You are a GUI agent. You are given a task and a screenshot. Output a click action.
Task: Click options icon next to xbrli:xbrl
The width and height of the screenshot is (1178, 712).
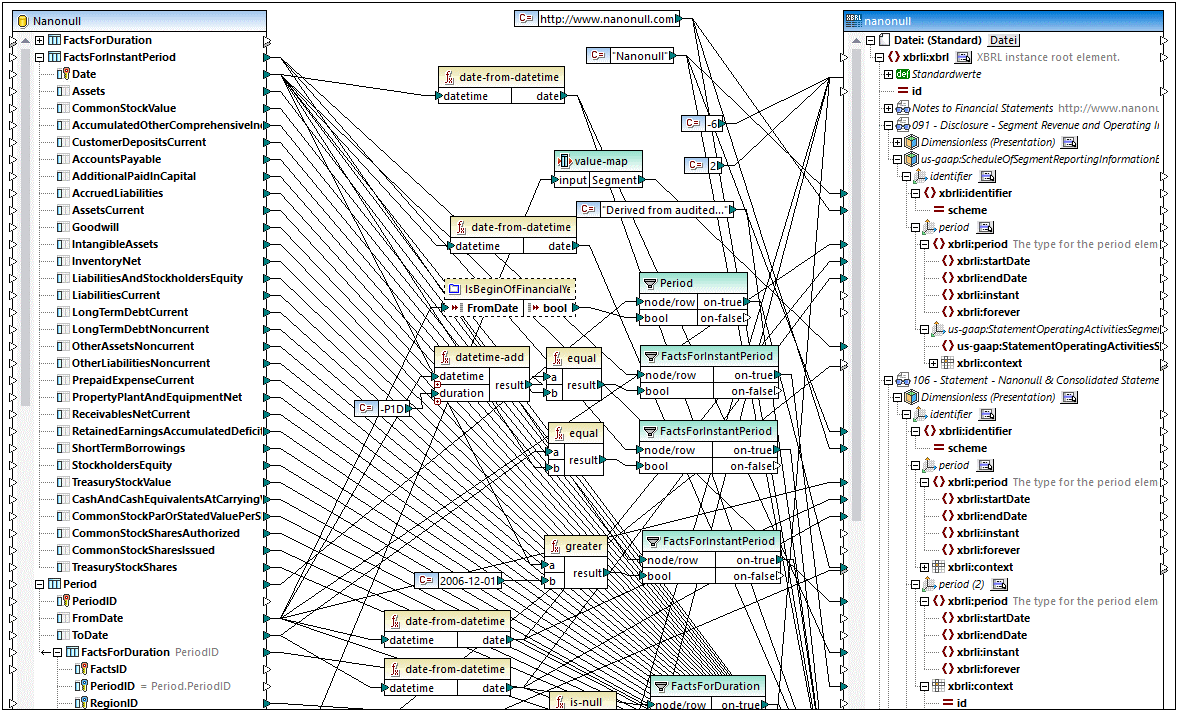pyautogui.click(x=963, y=57)
